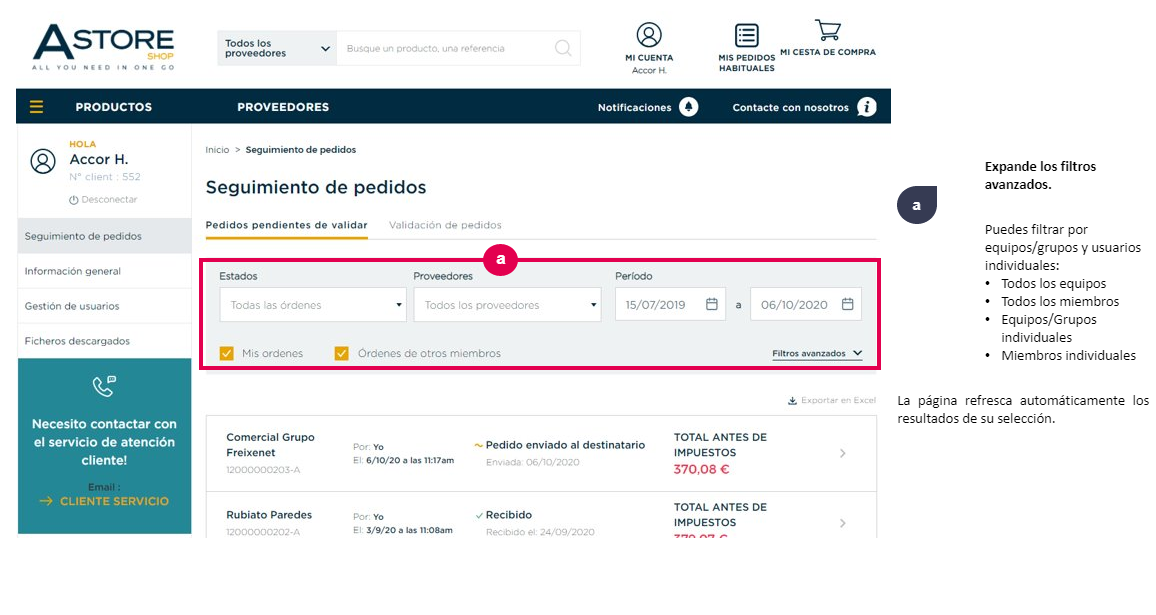Open Mi Cesta de Compra cart icon
The height and width of the screenshot is (615, 1156).
(828, 30)
